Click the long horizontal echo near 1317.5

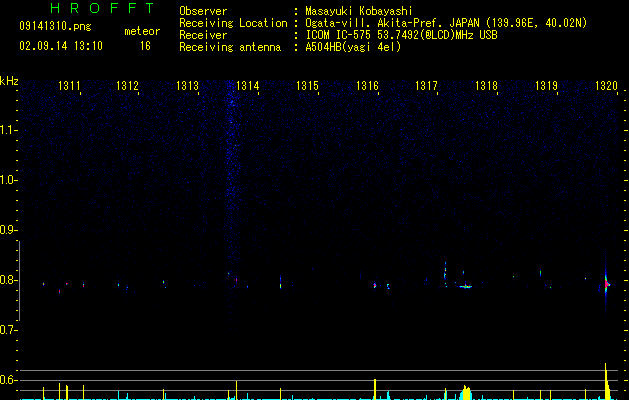(x=465, y=286)
